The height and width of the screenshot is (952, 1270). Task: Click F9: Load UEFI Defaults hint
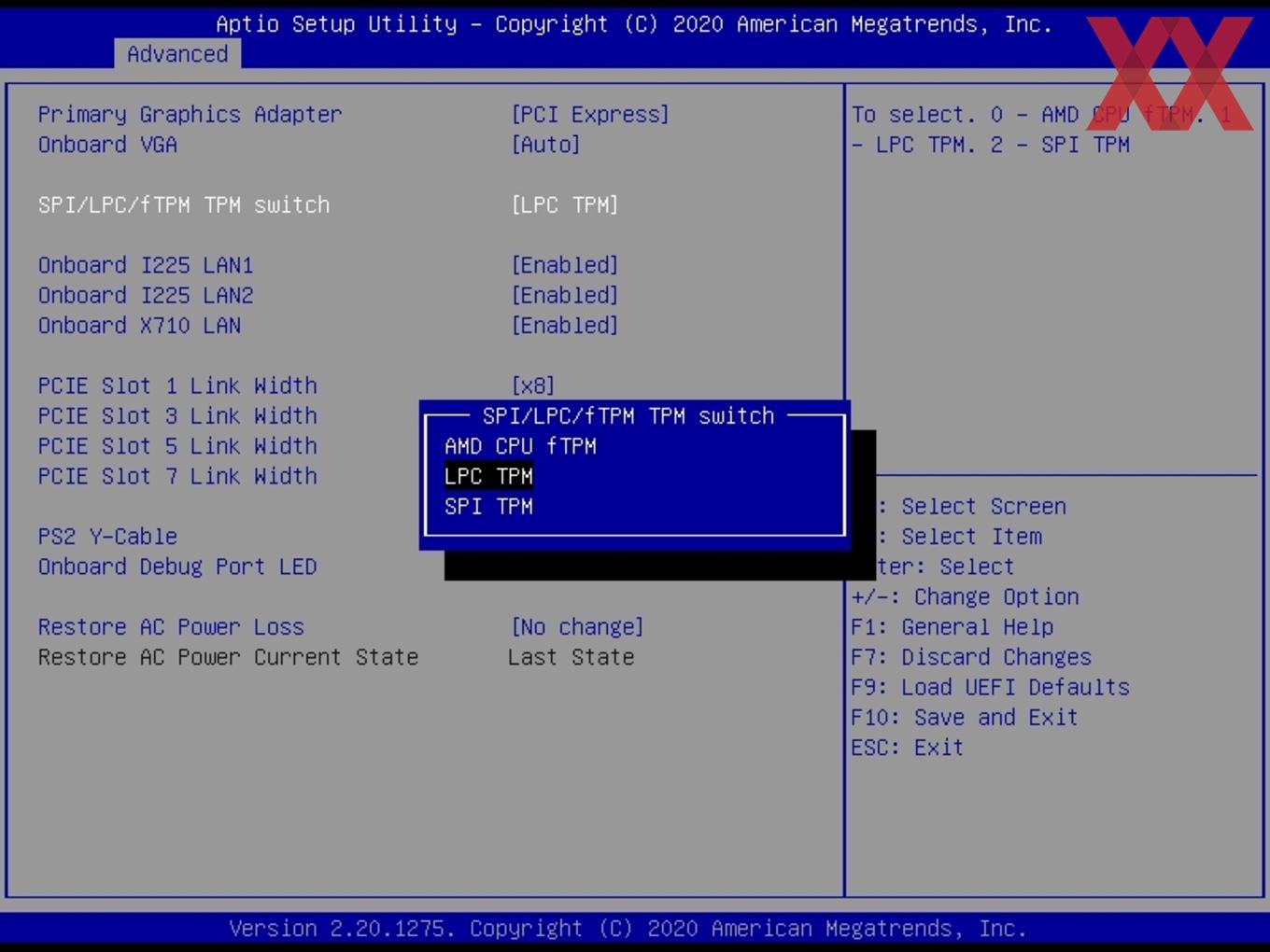coord(990,687)
